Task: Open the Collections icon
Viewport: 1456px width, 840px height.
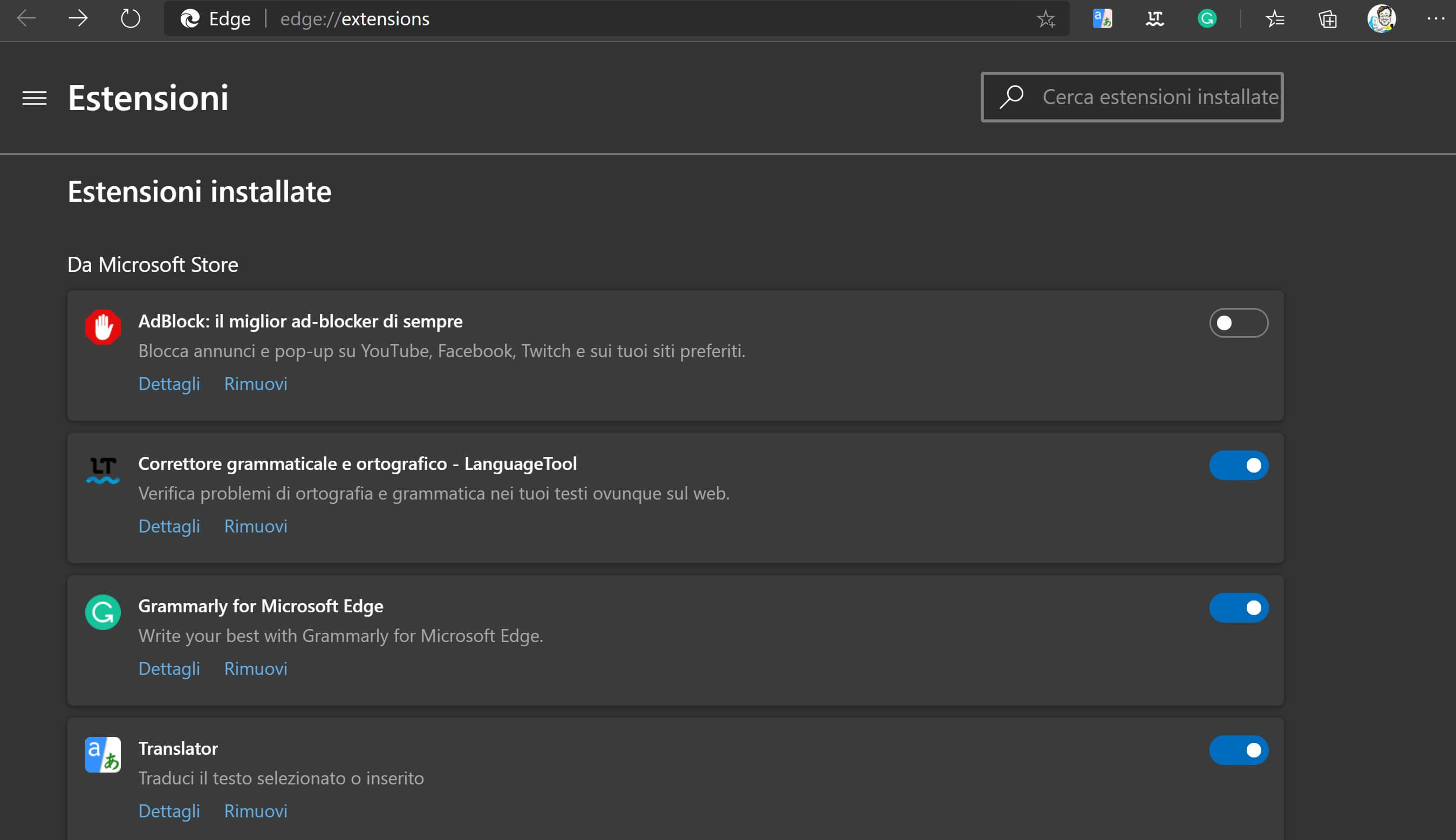Action: coord(1328,19)
